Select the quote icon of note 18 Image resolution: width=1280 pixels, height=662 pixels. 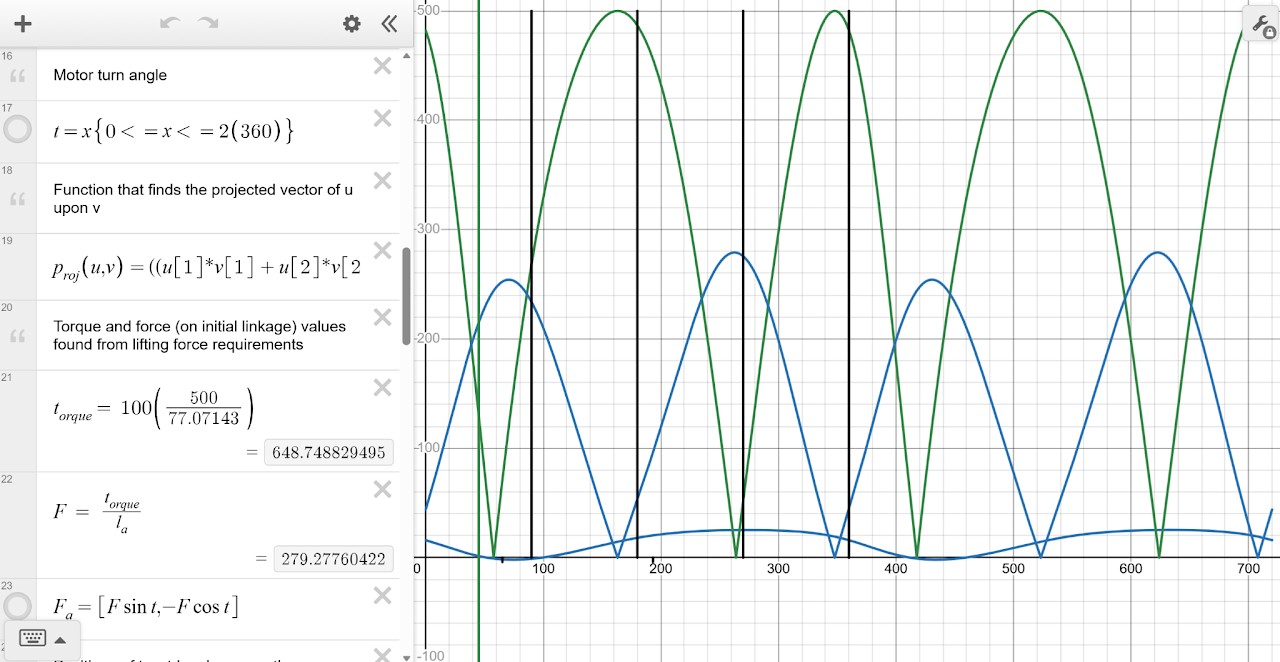tap(17, 199)
